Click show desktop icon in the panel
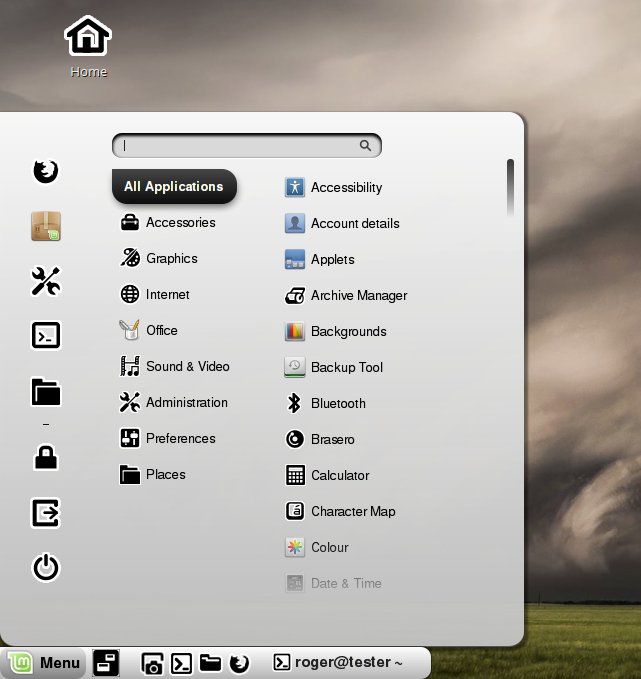 (106, 663)
